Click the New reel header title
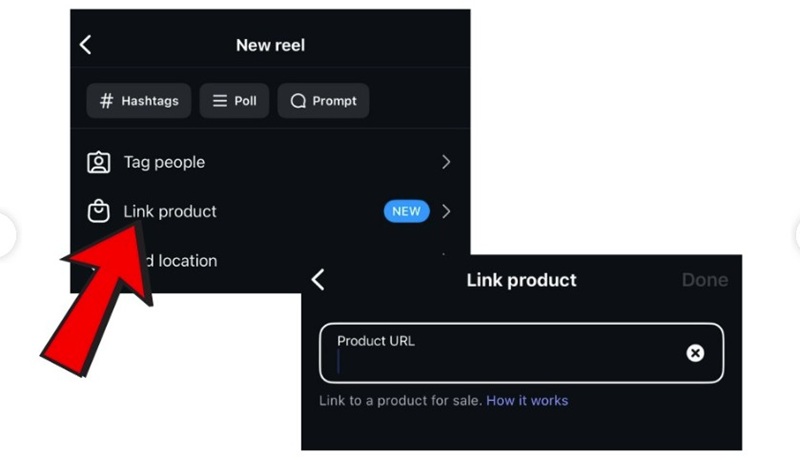The height and width of the screenshot is (475, 800). [270, 45]
